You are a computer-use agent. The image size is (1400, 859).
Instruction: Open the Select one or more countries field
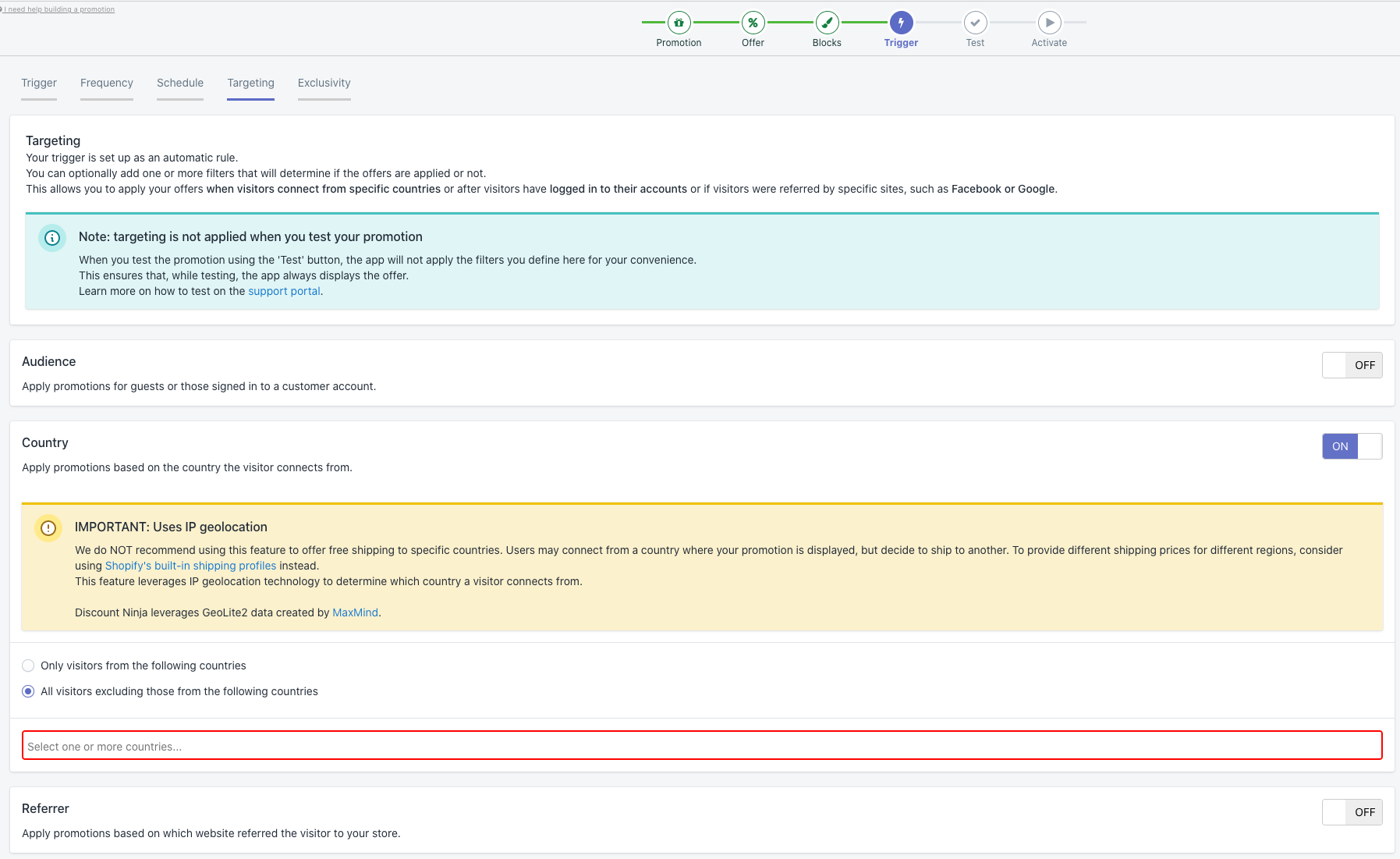click(702, 745)
